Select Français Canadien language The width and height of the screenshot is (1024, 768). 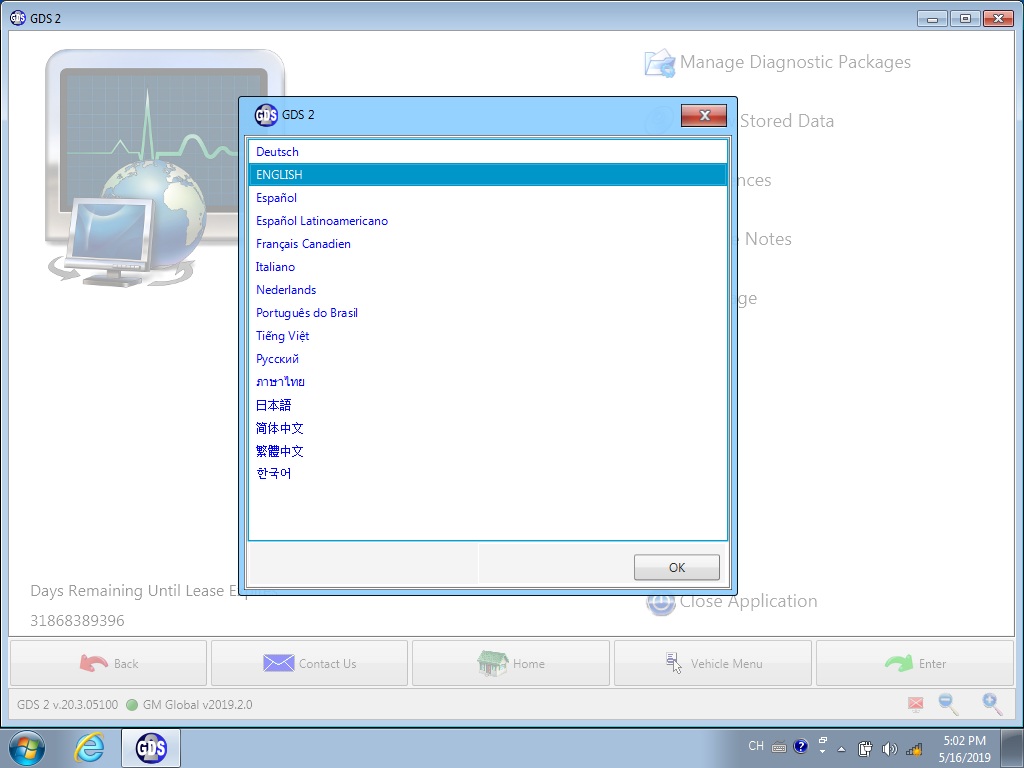pyautogui.click(x=488, y=244)
